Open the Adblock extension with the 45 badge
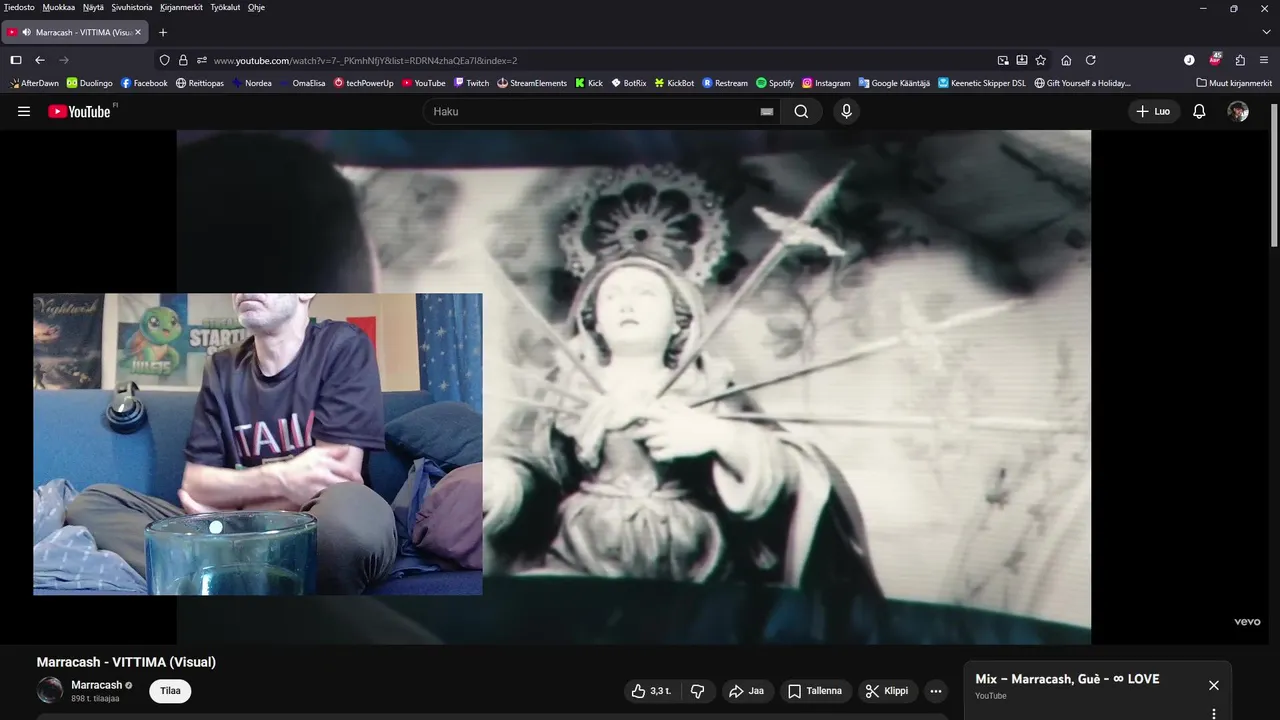 1215,59
